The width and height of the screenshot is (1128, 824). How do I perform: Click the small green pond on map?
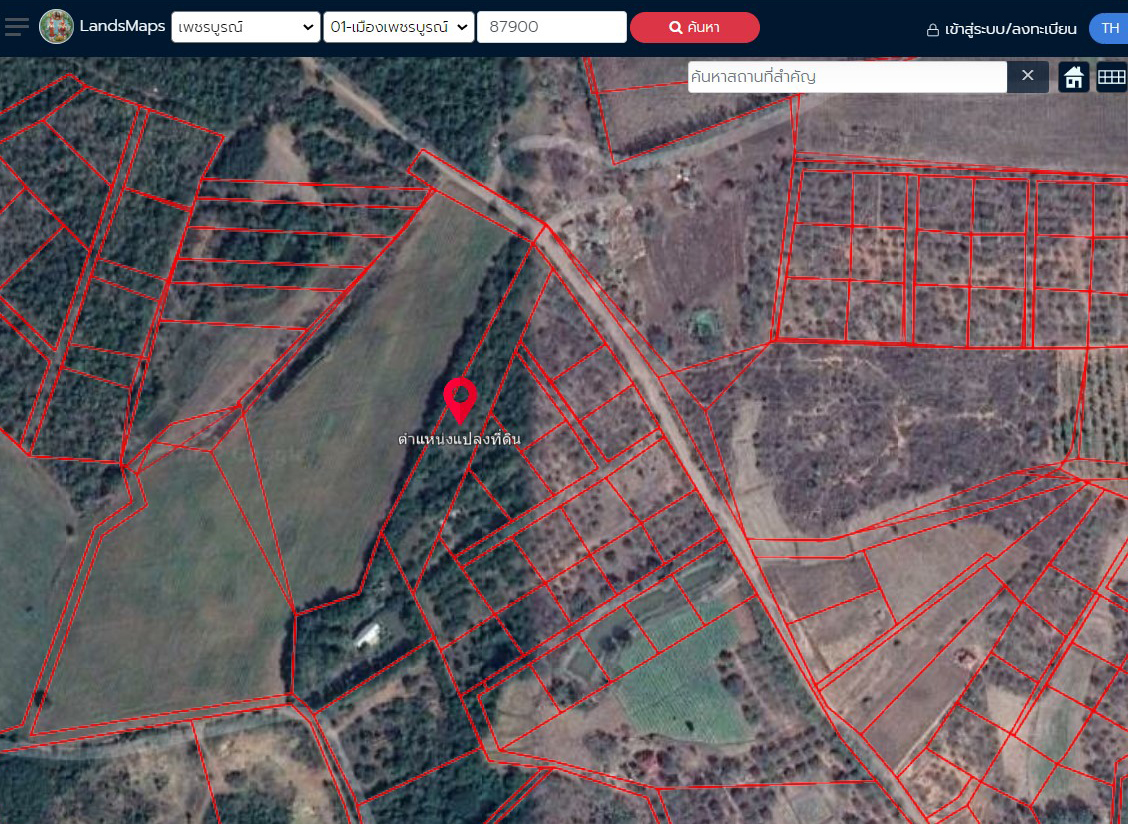(x=704, y=321)
